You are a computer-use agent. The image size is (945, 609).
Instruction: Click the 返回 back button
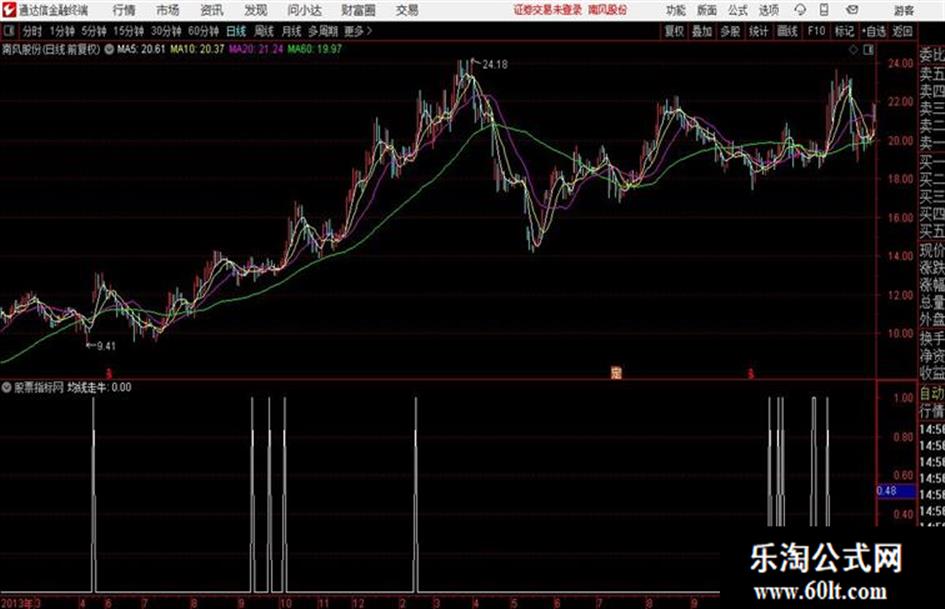pyautogui.click(x=902, y=31)
